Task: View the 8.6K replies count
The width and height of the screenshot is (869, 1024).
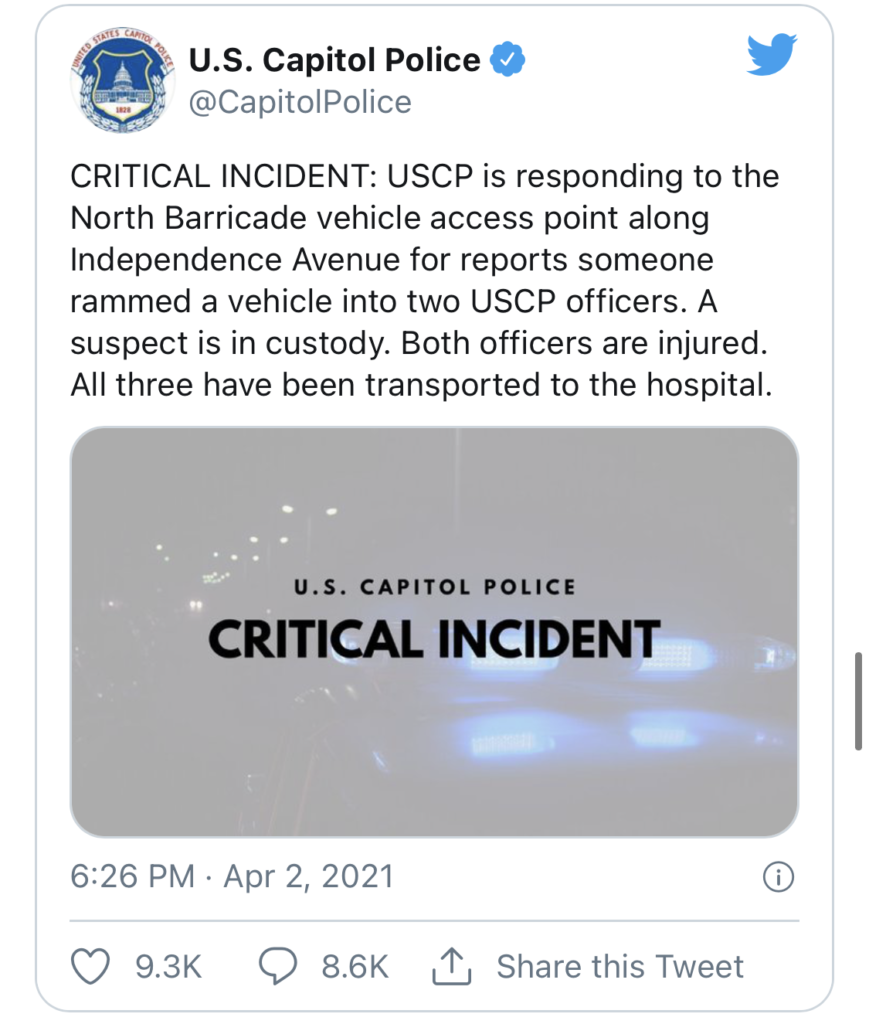Action: pyautogui.click(x=355, y=967)
